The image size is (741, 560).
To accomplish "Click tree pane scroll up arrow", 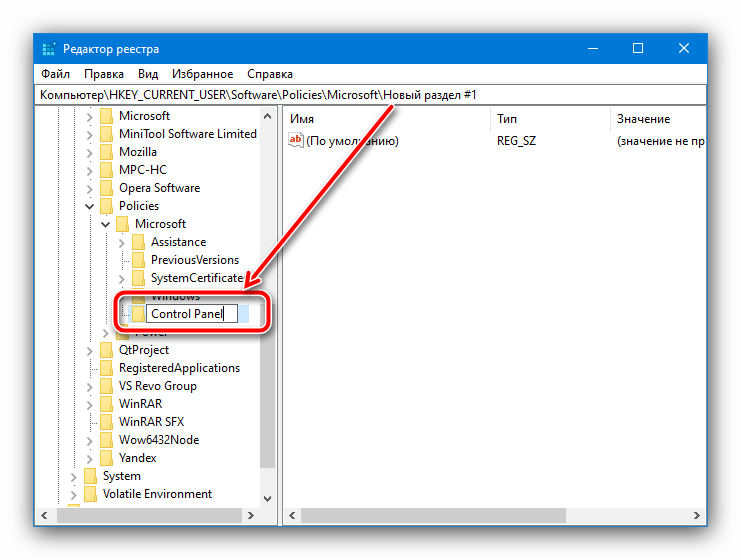I will coord(267,116).
